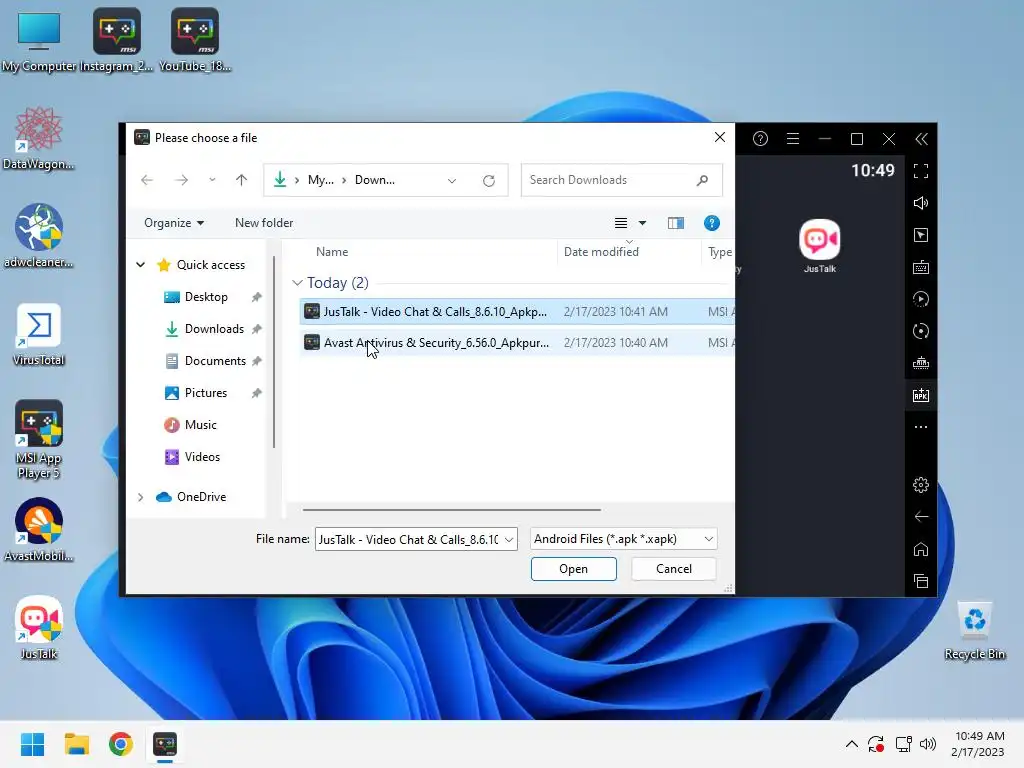Screen dimensions: 1024x768
Task: Open VirusTotal desktop shortcut
Action: 39,334
